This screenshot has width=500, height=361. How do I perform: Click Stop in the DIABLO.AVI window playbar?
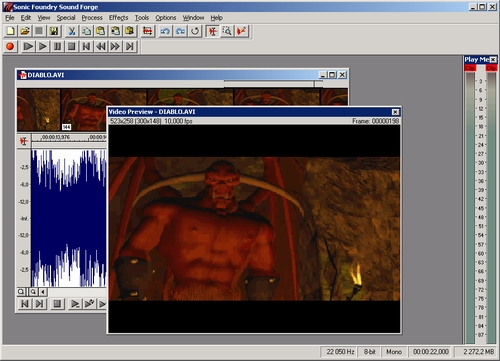57,304
